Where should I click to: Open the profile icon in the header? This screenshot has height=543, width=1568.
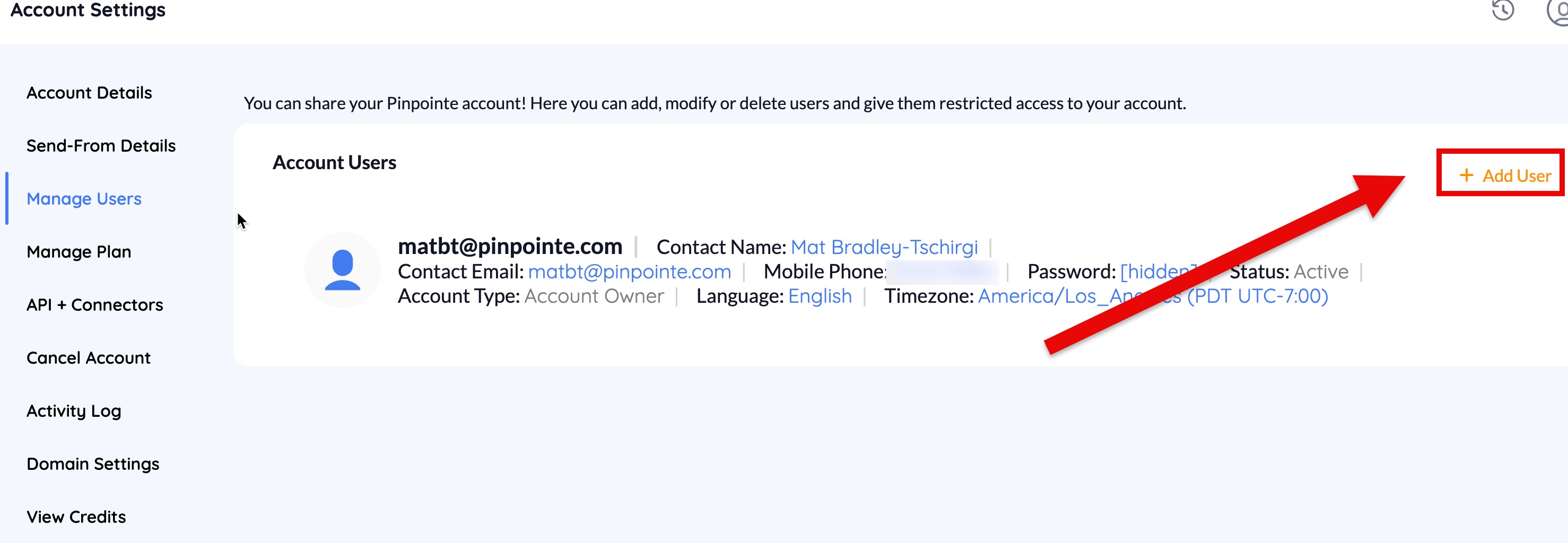(x=1558, y=11)
